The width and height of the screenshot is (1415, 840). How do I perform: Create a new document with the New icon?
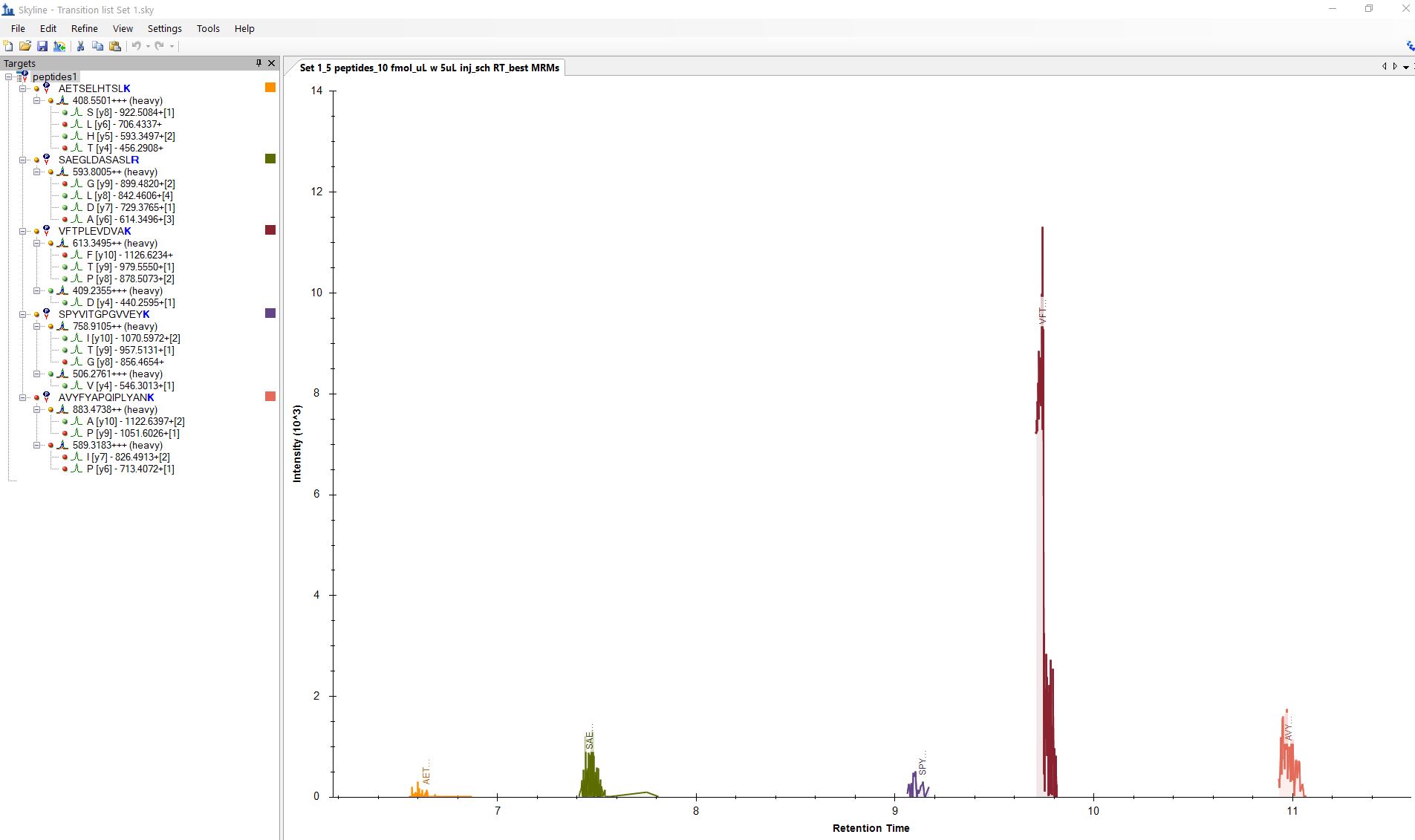8,46
